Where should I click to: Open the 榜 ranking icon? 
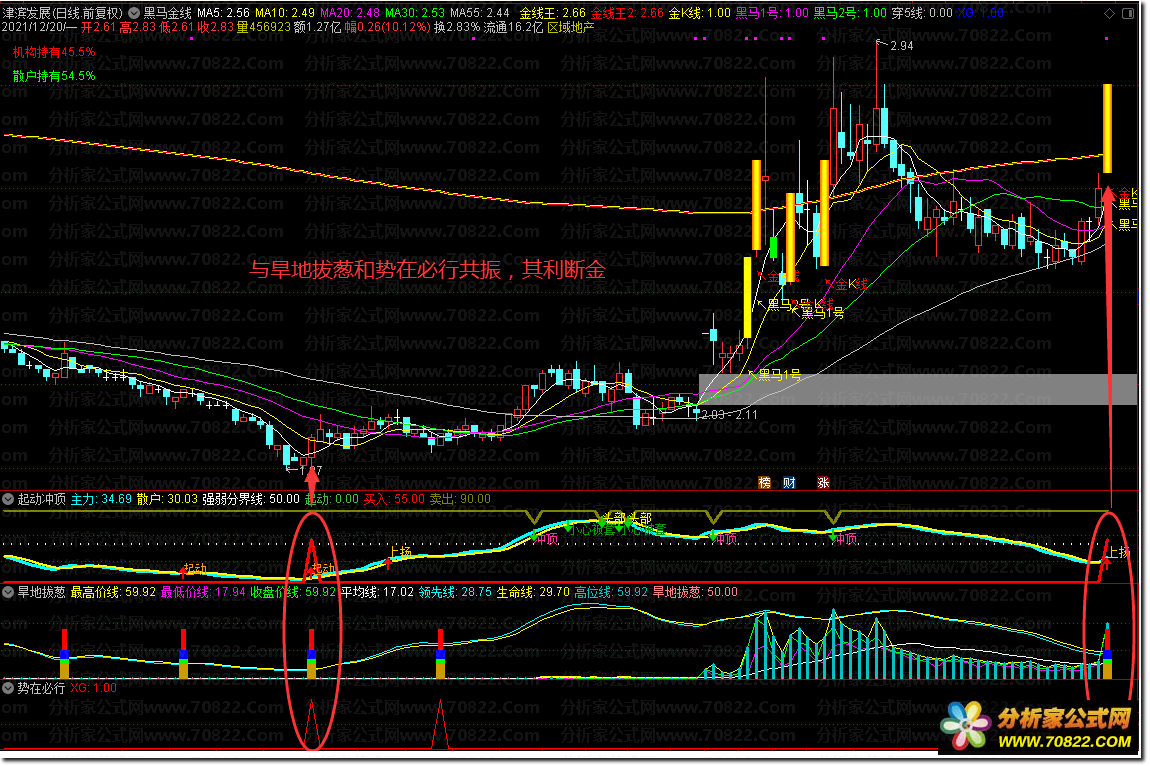tap(765, 482)
